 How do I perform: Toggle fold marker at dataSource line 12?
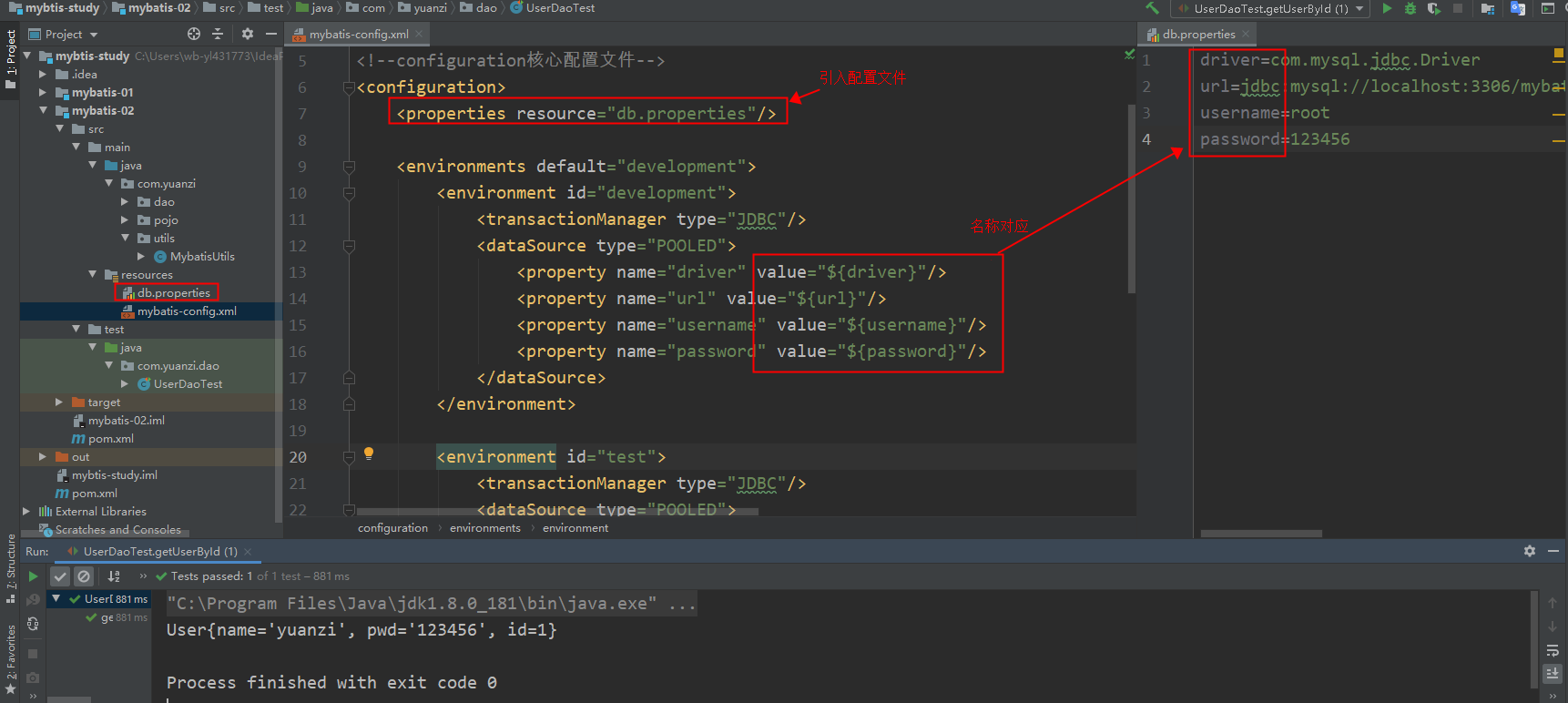click(x=349, y=246)
